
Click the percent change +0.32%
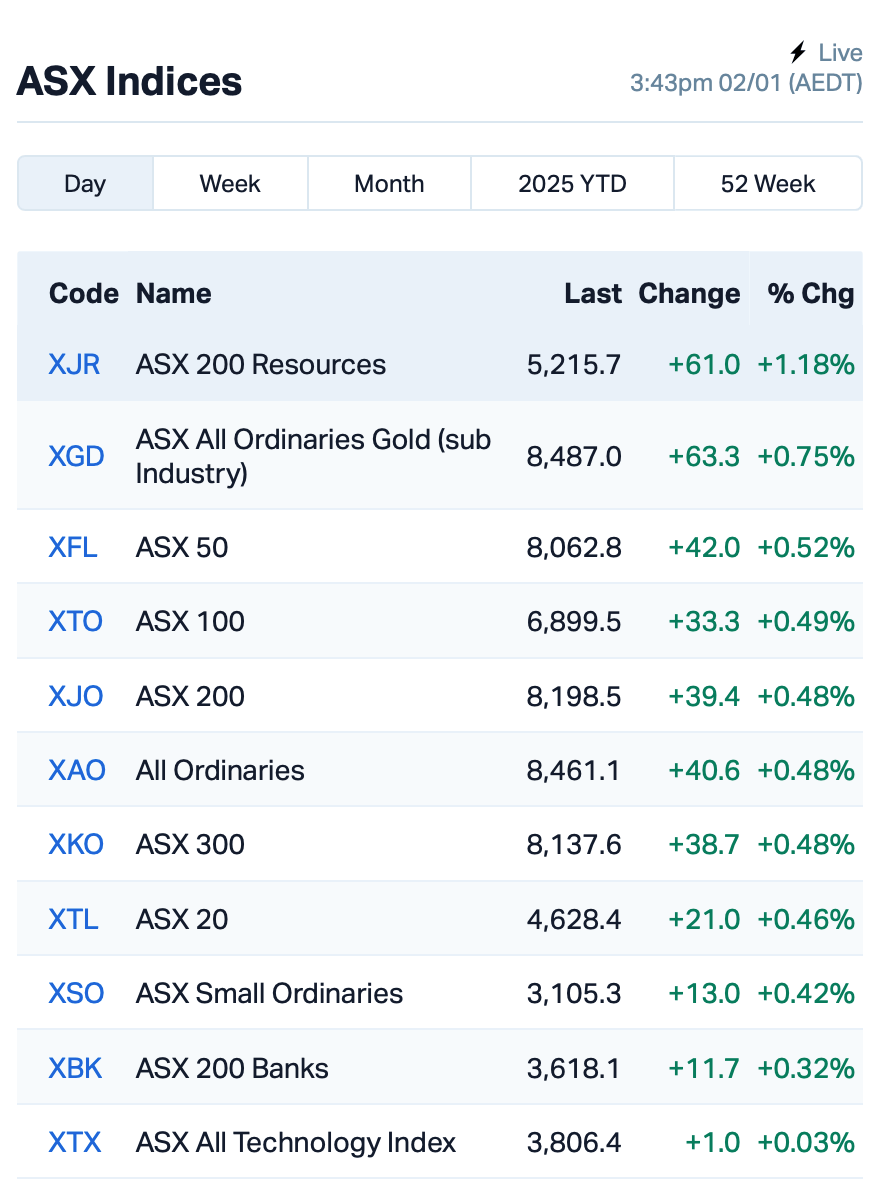click(x=806, y=1068)
